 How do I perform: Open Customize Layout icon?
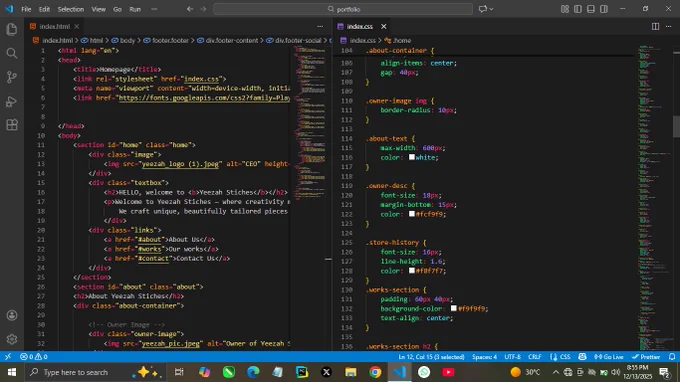point(565,9)
